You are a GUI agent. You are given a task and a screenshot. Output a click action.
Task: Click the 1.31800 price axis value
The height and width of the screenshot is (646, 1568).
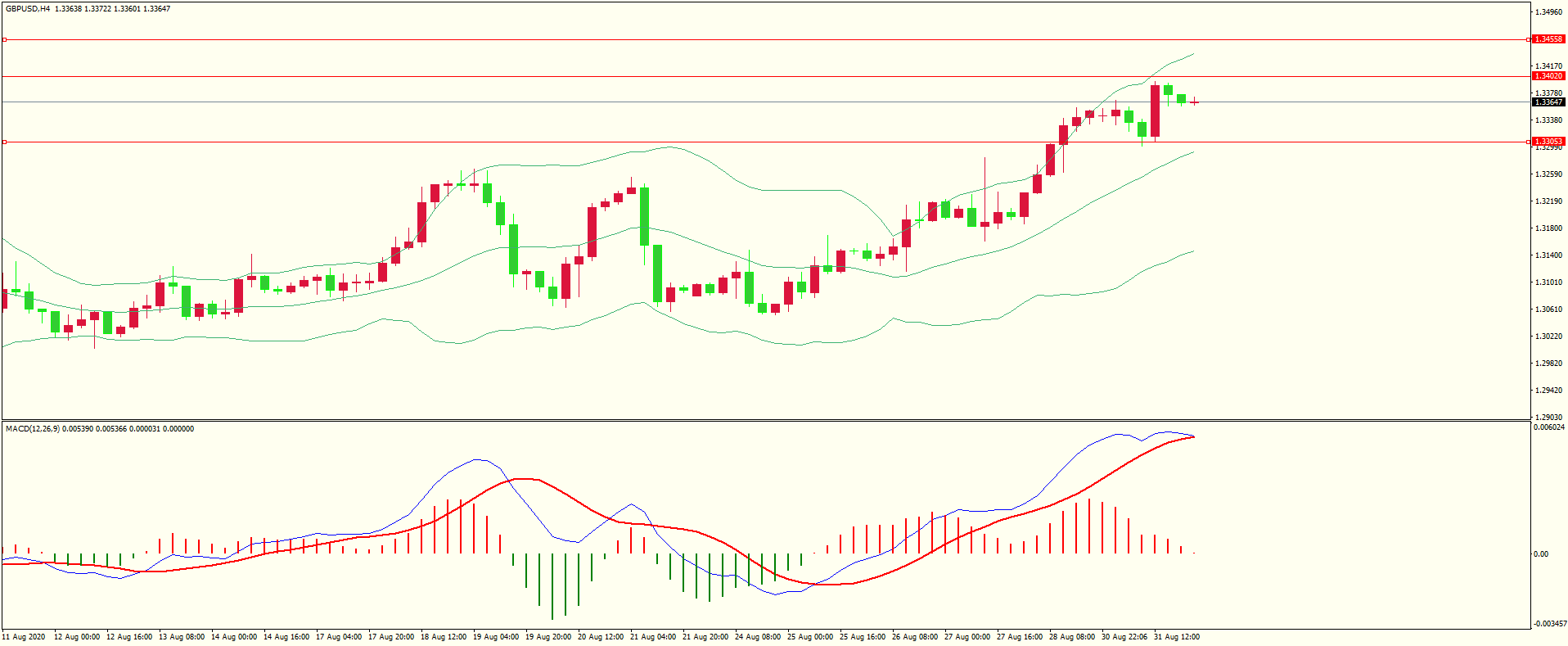(1549, 228)
